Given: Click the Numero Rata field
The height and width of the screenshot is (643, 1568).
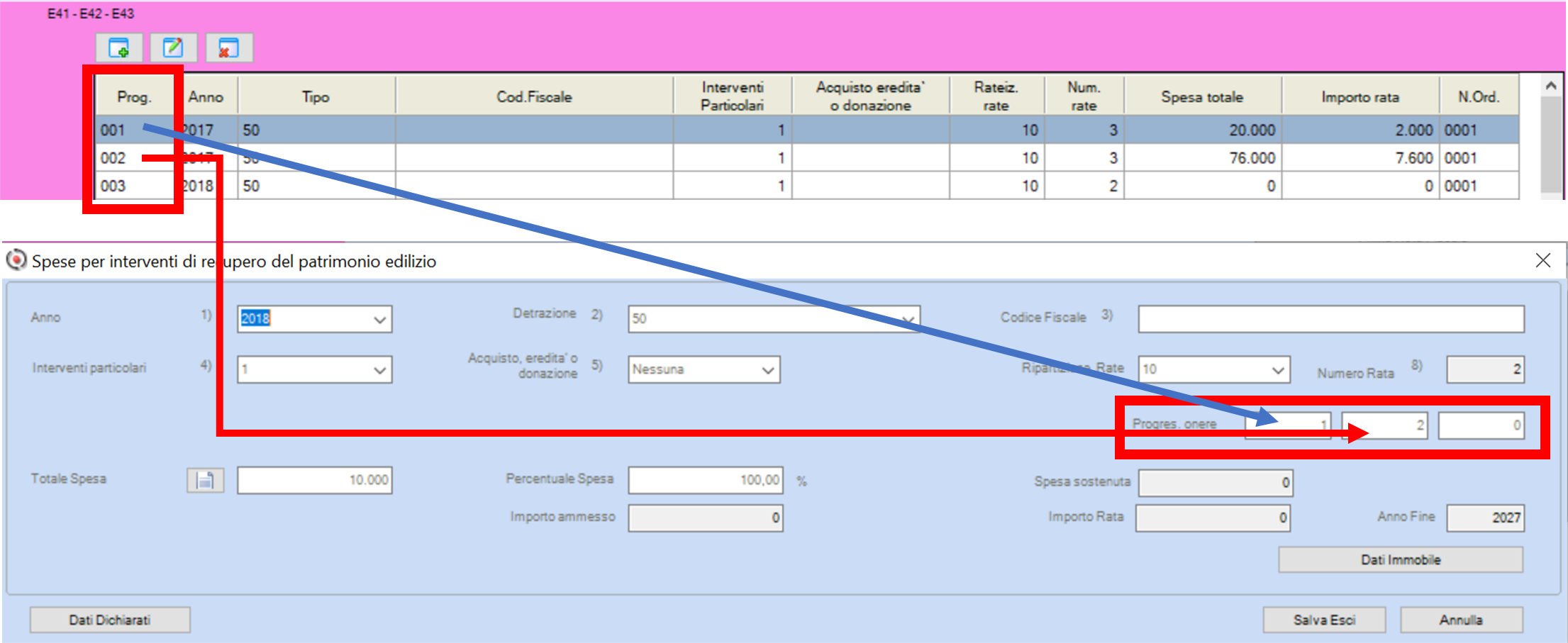Looking at the screenshot, I should tap(1485, 369).
